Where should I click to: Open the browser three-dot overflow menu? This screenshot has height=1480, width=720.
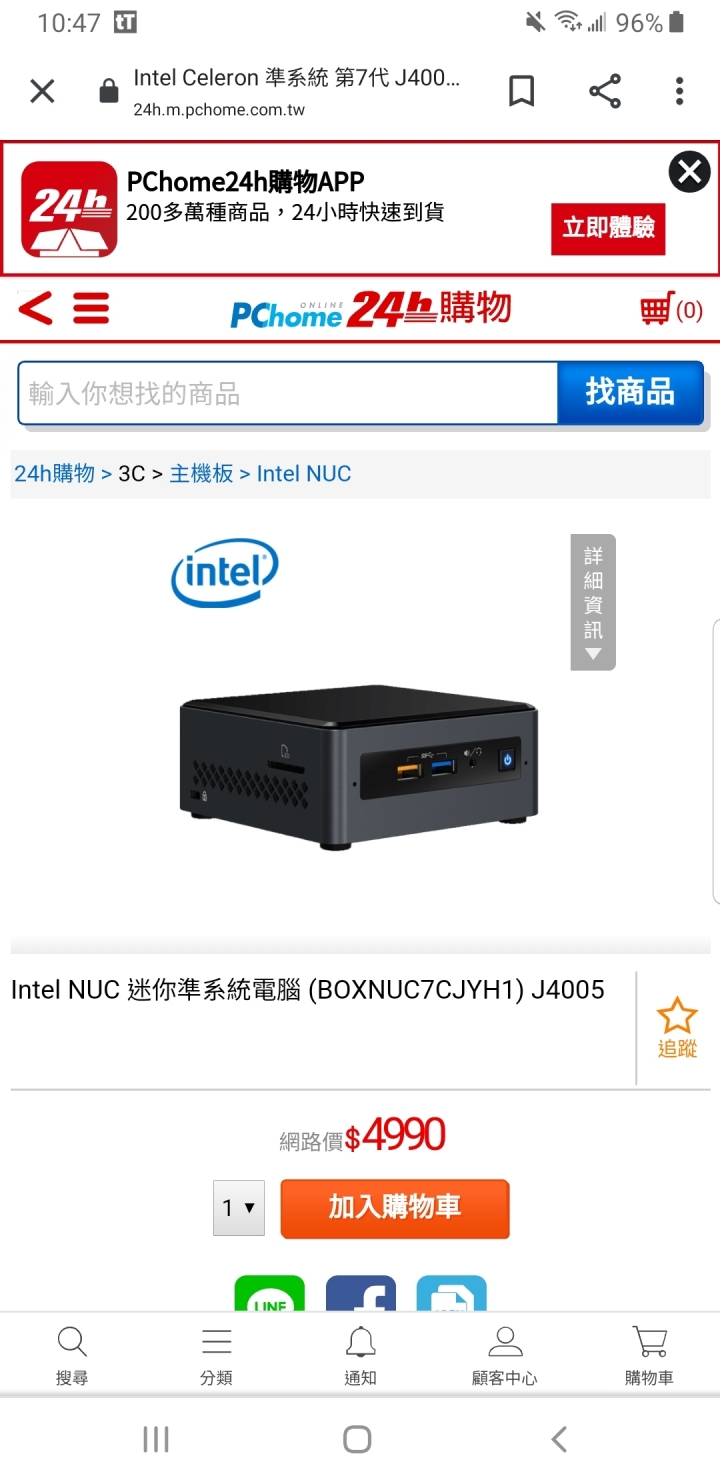point(679,92)
